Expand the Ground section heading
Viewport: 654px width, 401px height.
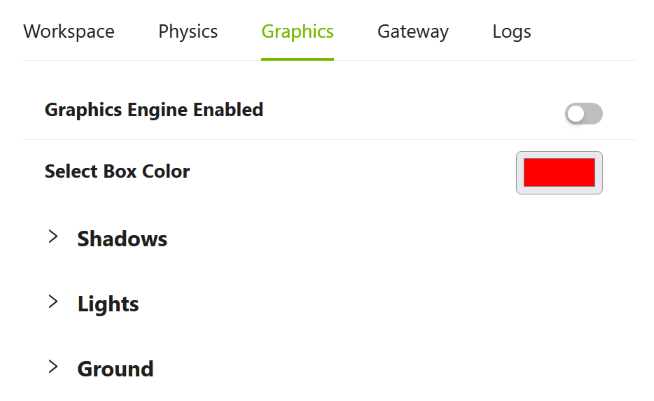[115, 369]
